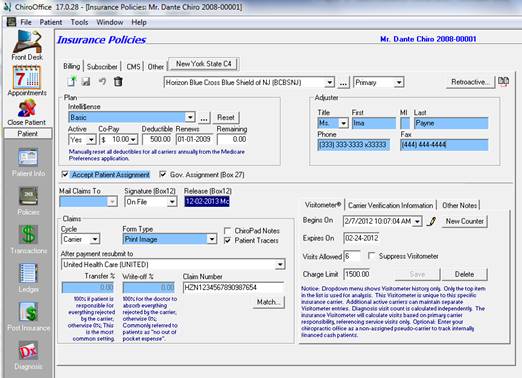Open the Front Desk icon
This screenshot has width=522, height=378.
click(27, 45)
